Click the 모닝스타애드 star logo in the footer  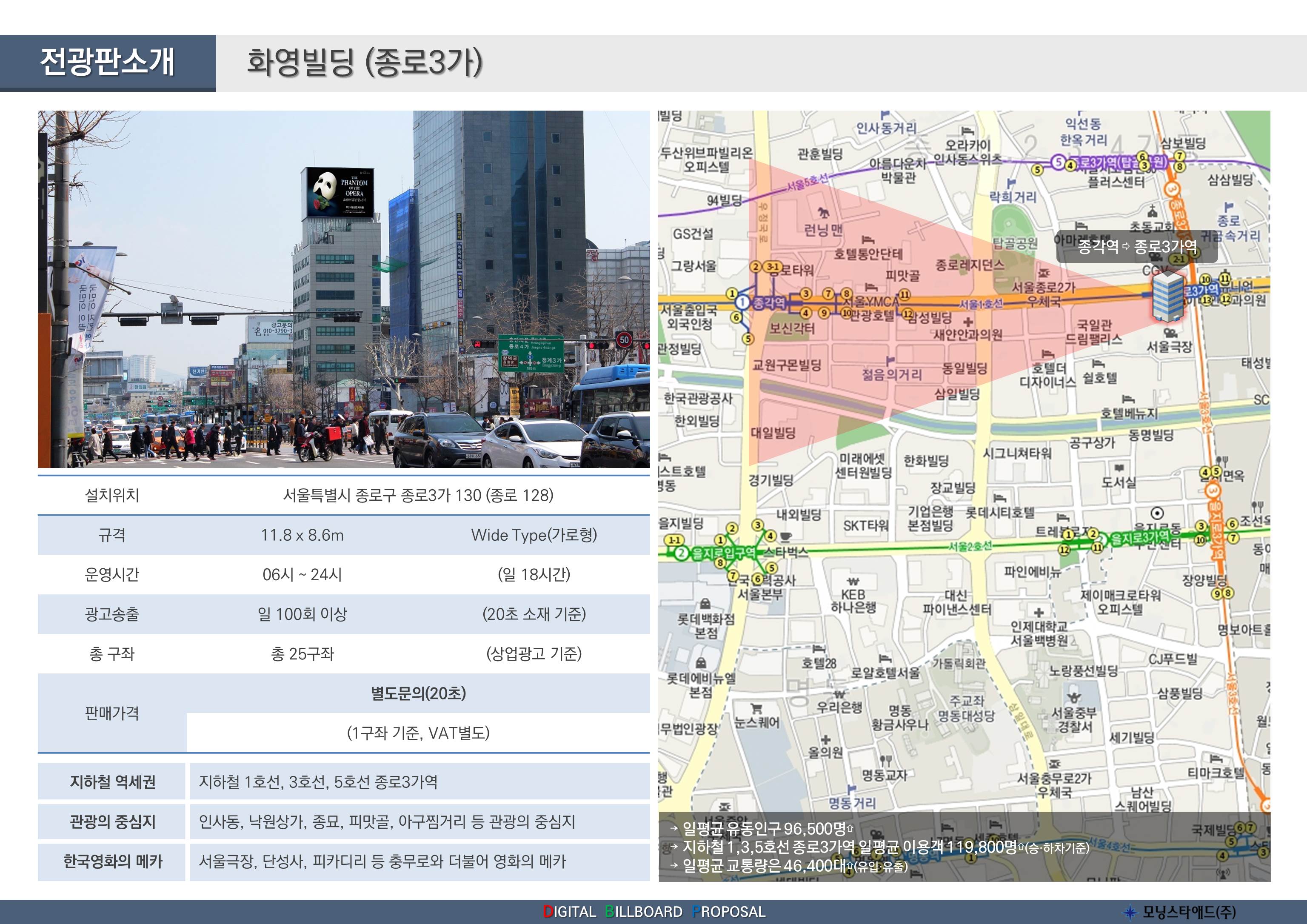[x=1130, y=912]
